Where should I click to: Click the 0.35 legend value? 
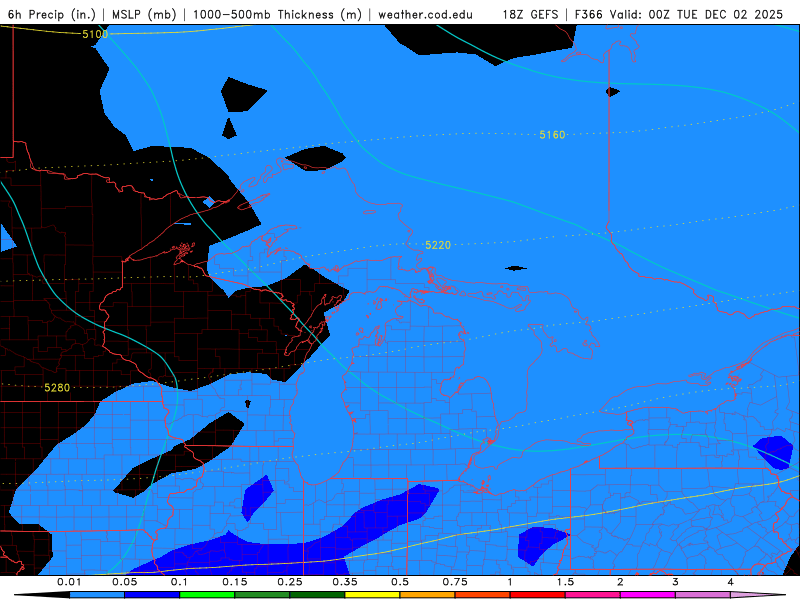pos(345,582)
